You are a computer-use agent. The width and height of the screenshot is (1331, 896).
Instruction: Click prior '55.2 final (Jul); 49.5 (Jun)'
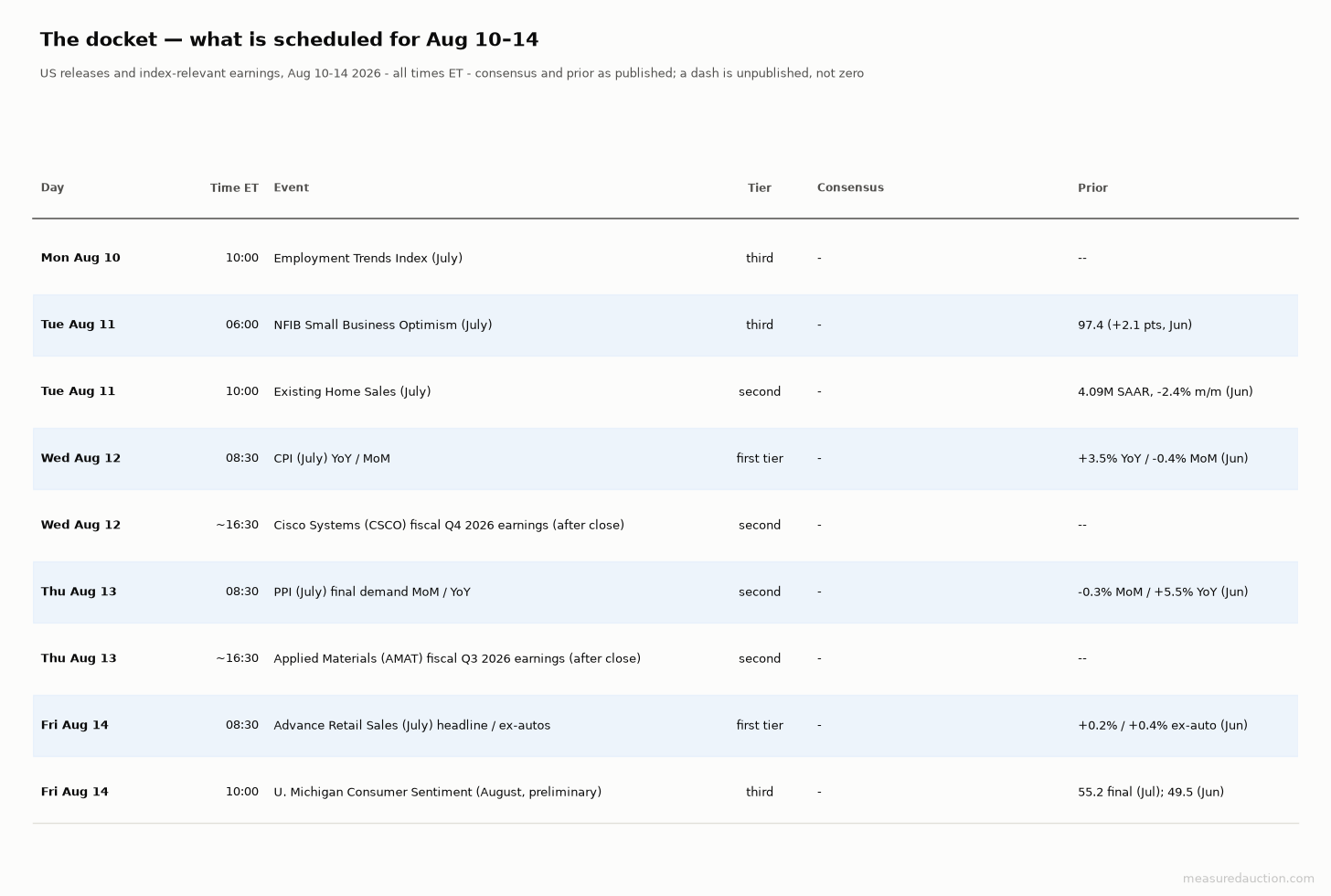[x=1150, y=792]
